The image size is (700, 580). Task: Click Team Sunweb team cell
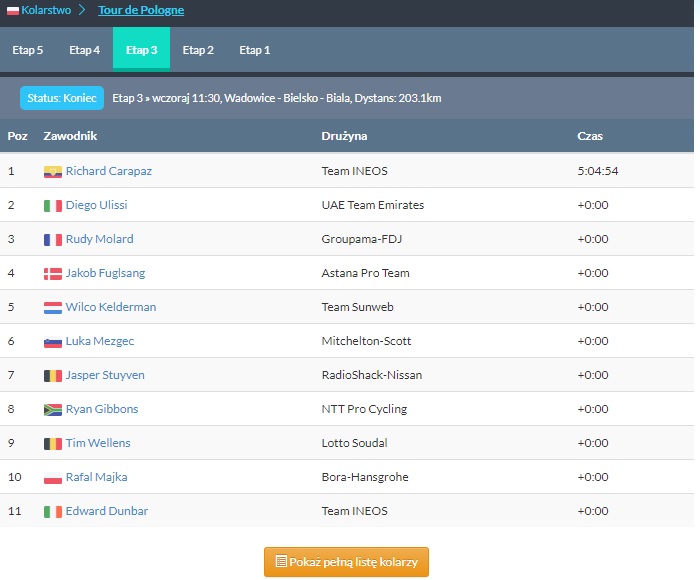358,307
